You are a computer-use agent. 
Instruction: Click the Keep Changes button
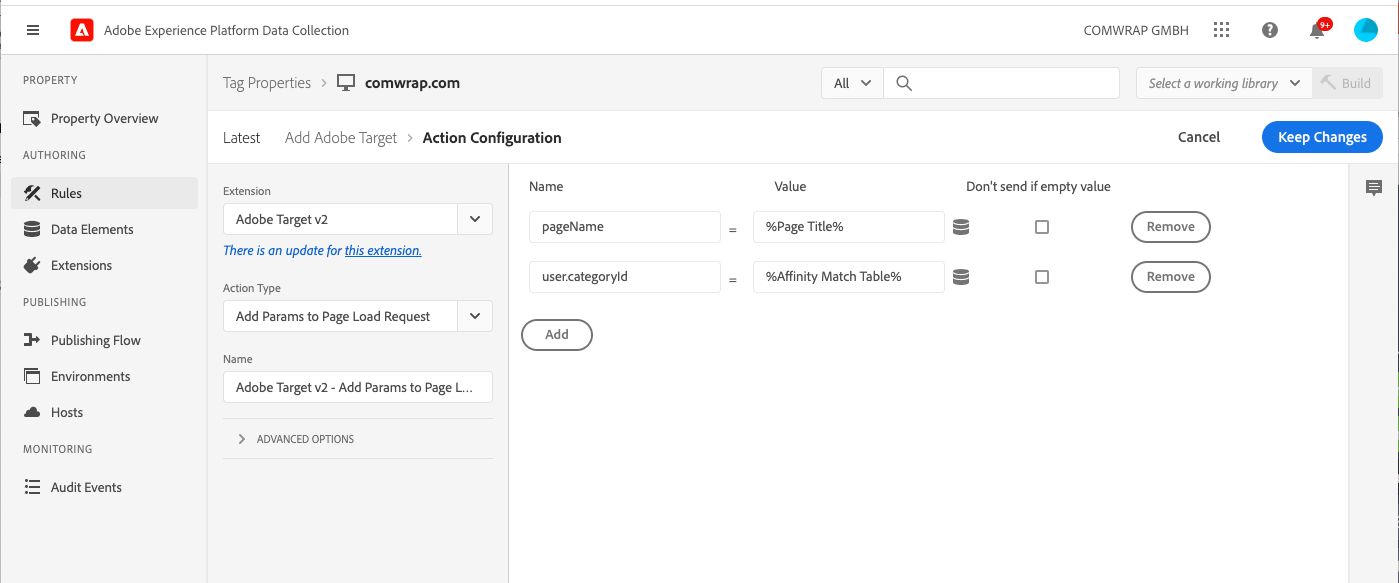(x=1322, y=137)
